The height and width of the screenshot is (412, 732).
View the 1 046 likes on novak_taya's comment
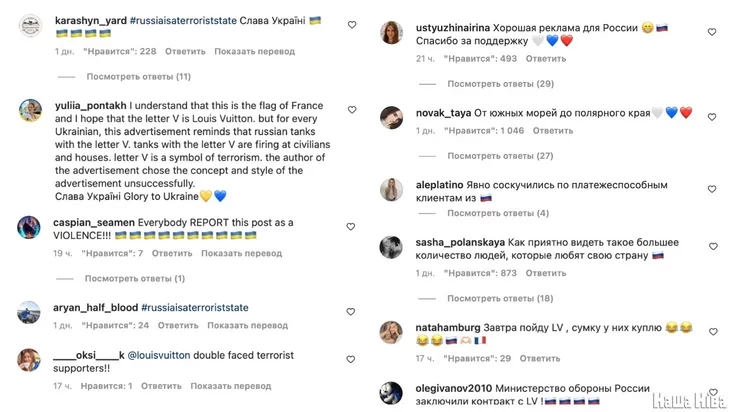[x=492, y=131]
